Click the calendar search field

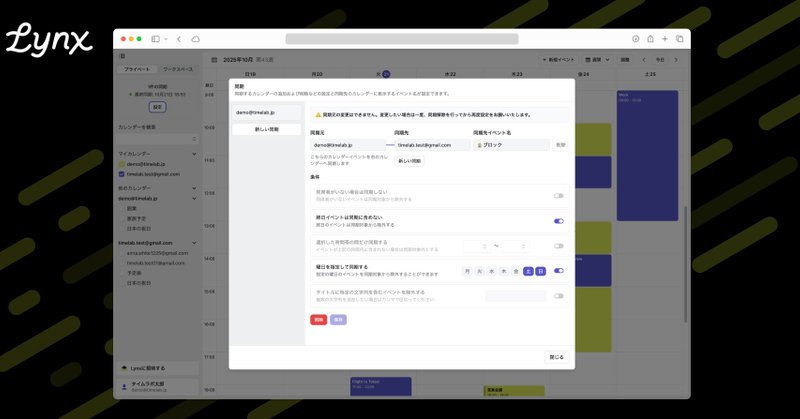tap(158, 139)
